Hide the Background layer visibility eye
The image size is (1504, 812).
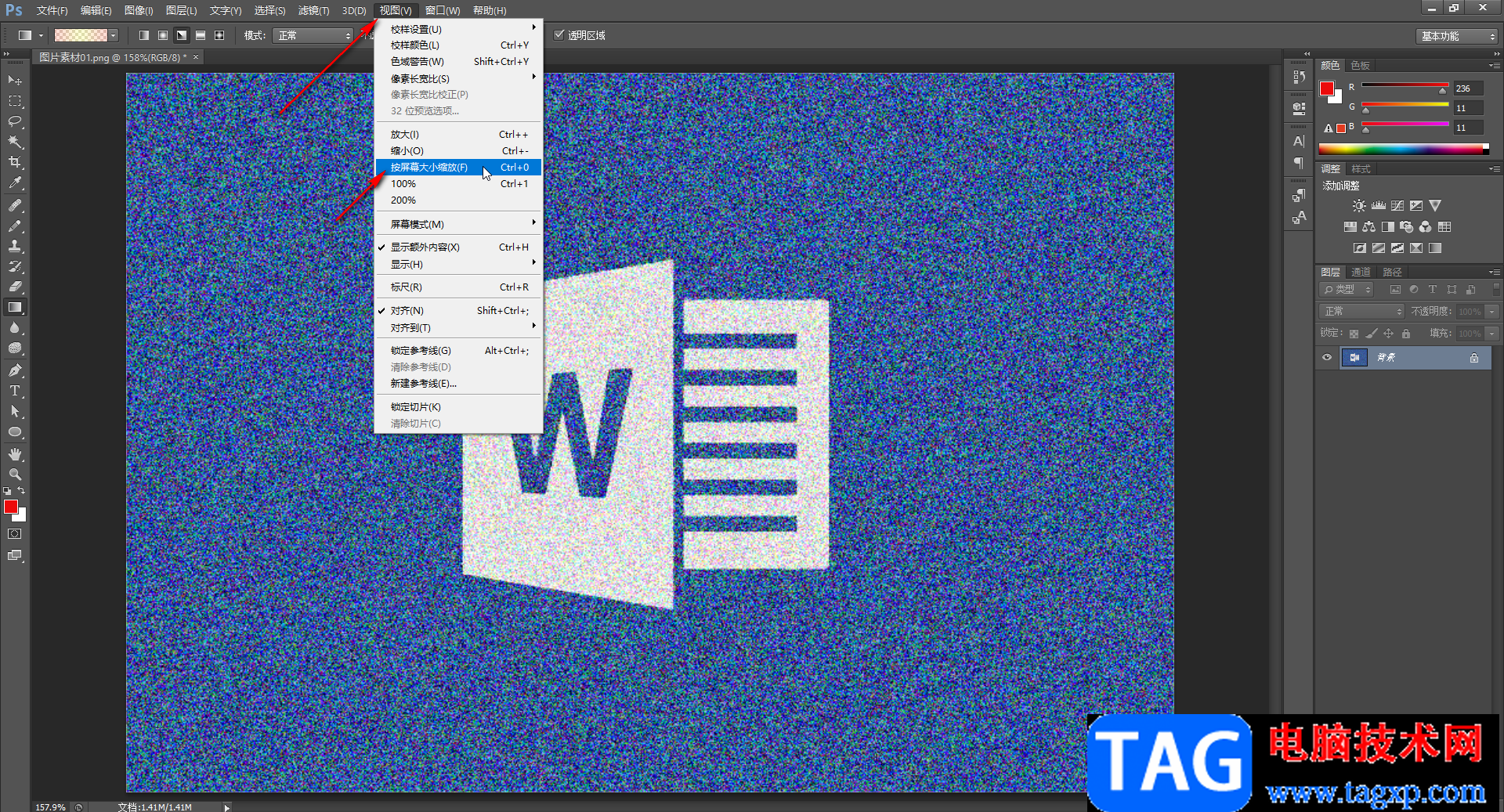click(1327, 358)
